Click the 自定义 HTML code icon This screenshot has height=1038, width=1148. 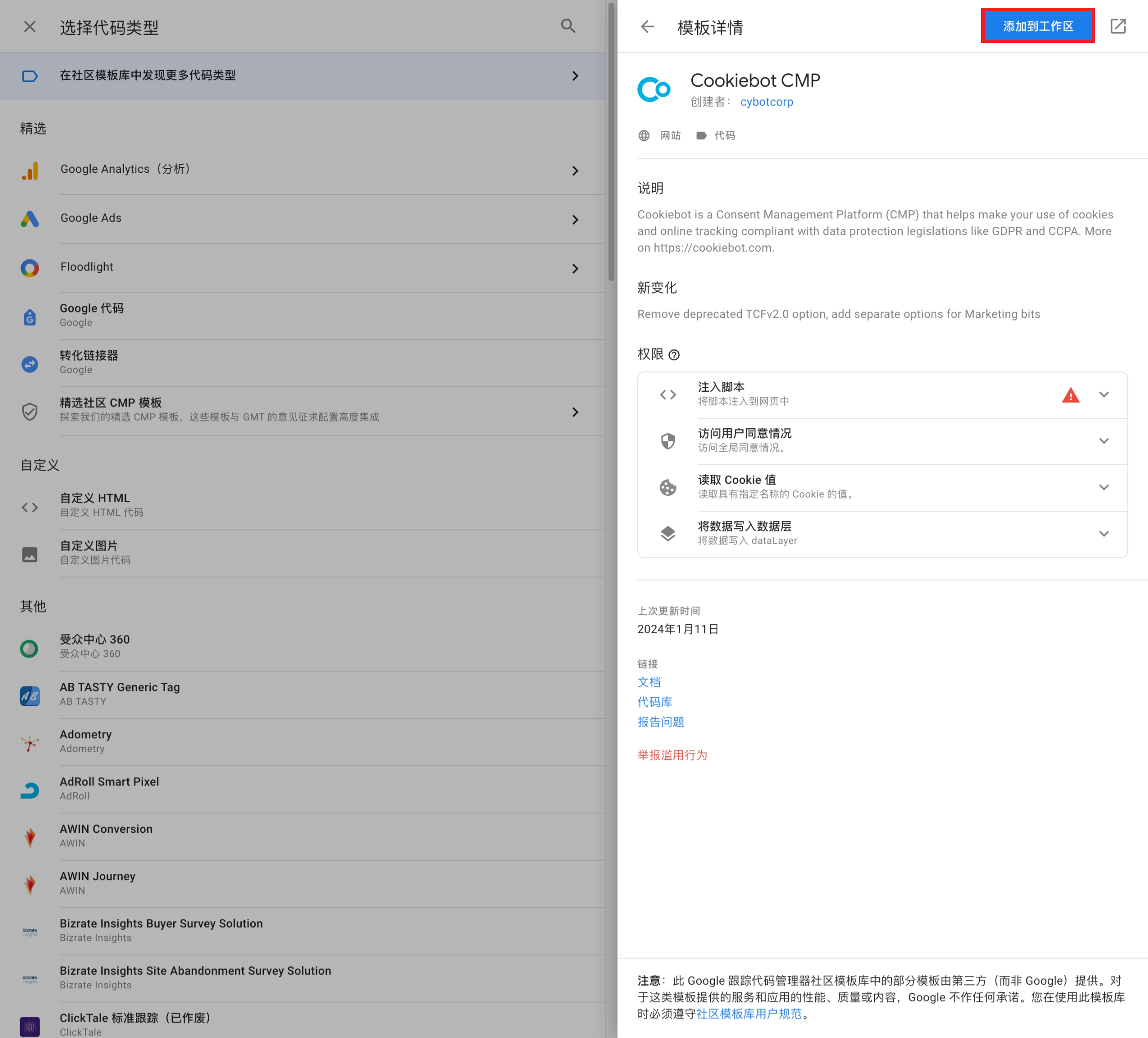click(30, 507)
